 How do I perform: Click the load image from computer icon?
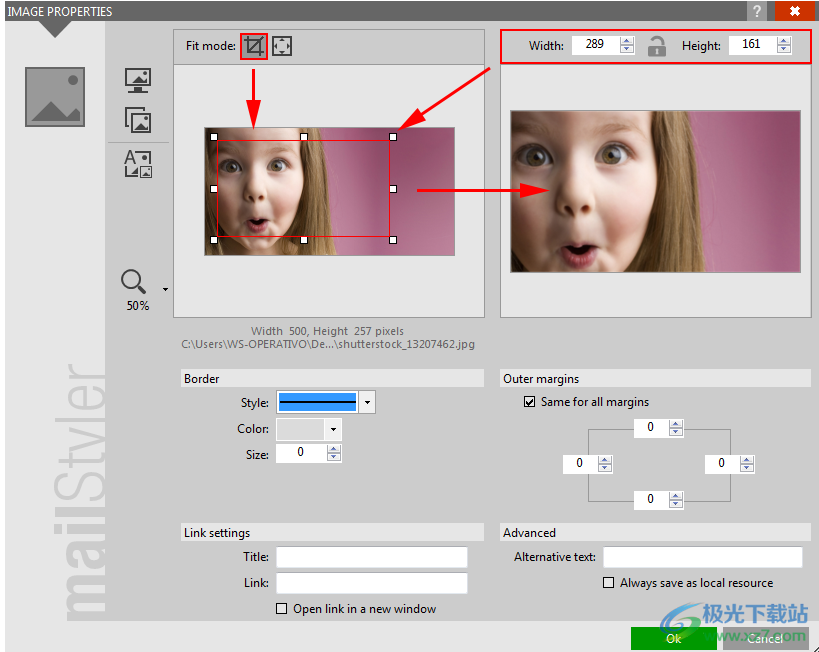[137, 80]
